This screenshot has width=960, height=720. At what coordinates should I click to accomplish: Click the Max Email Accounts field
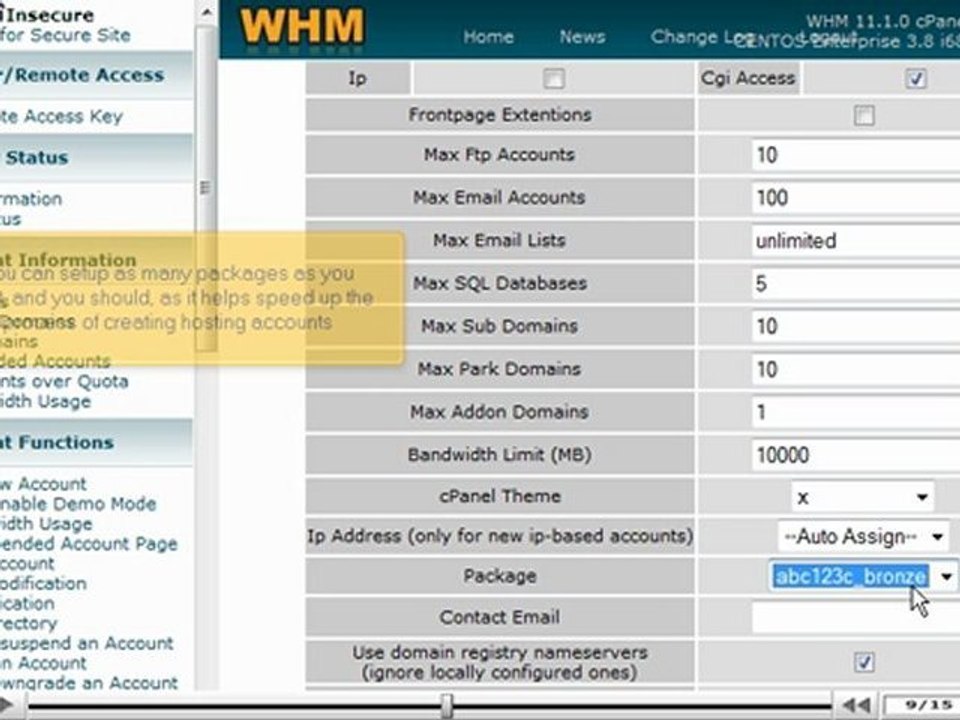856,198
